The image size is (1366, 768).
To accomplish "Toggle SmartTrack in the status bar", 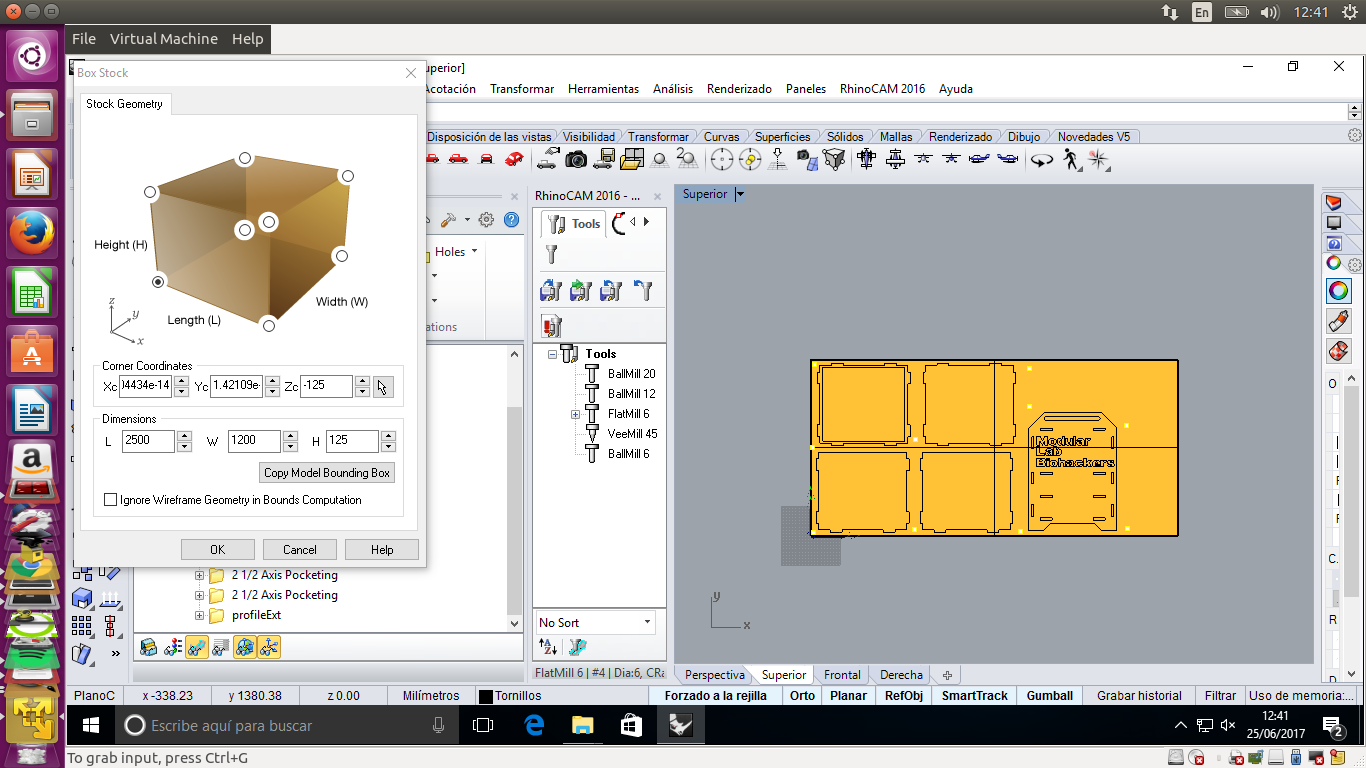I will click(x=974, y=696).
